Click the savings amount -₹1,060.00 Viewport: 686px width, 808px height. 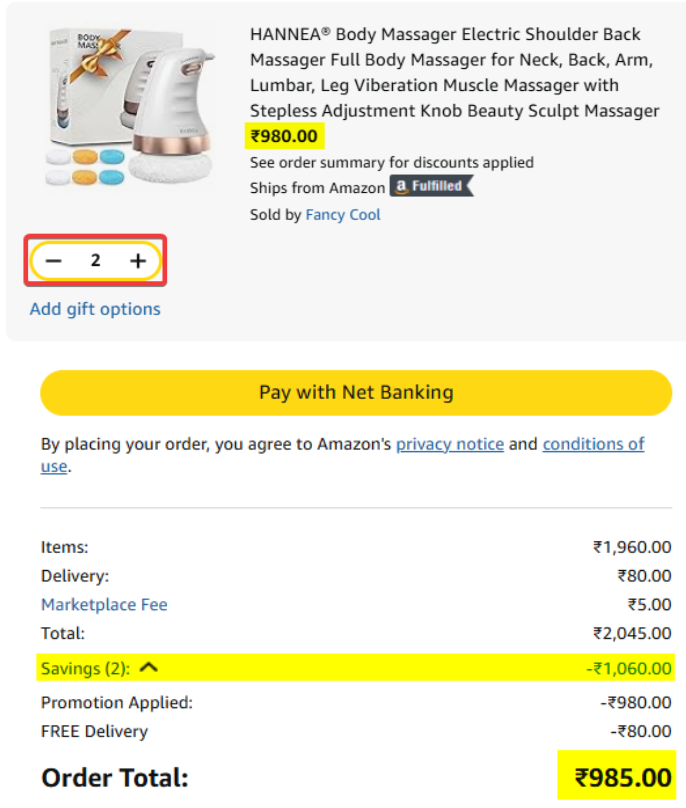click(x=630, y=668)
